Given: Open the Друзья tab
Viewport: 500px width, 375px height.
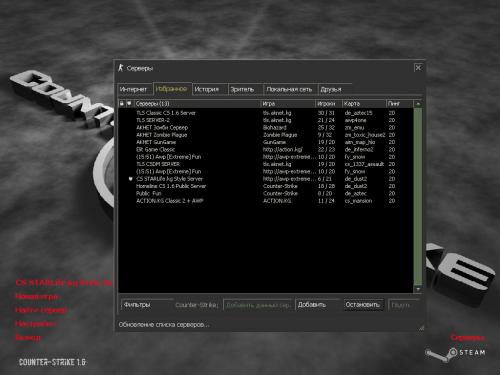Looking at the screenshot, I should (x=334, y=89).
